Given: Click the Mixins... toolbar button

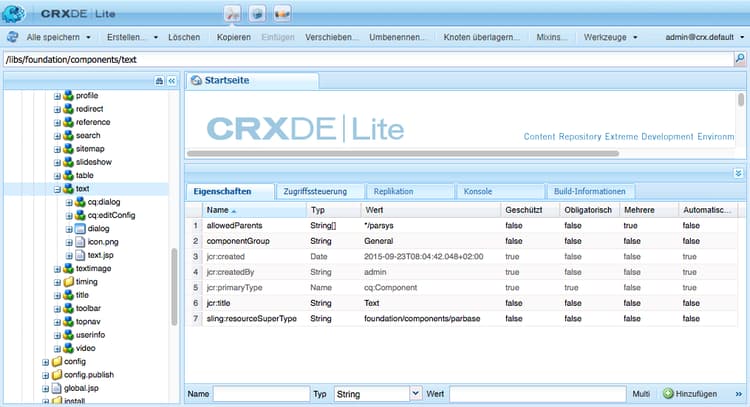Looking at the screenshot, I should tap(551, 37).
